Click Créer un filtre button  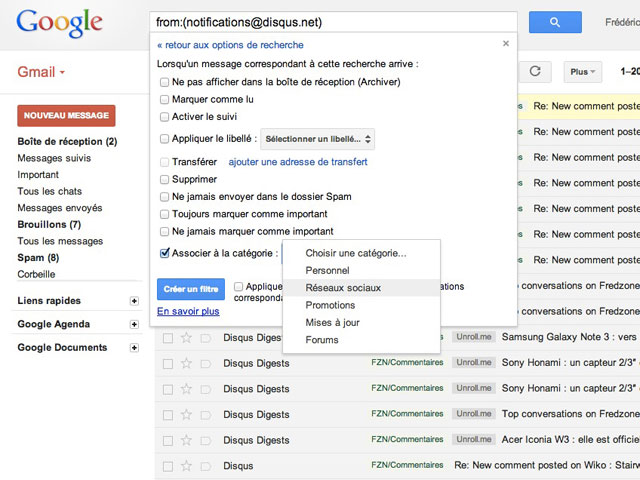(x=191, y=289)
